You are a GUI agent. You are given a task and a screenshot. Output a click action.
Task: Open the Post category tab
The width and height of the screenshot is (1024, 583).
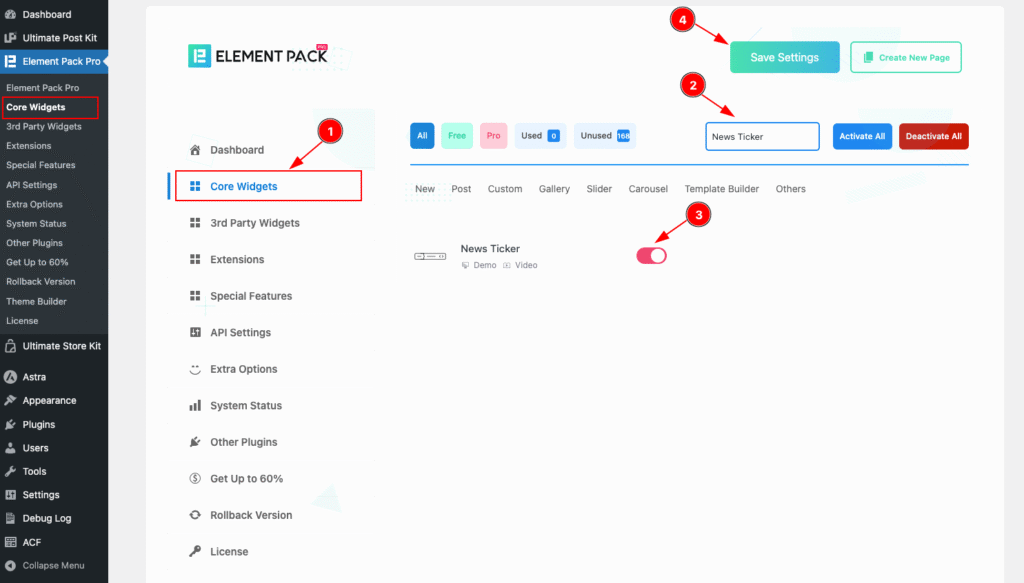(461, 189)
